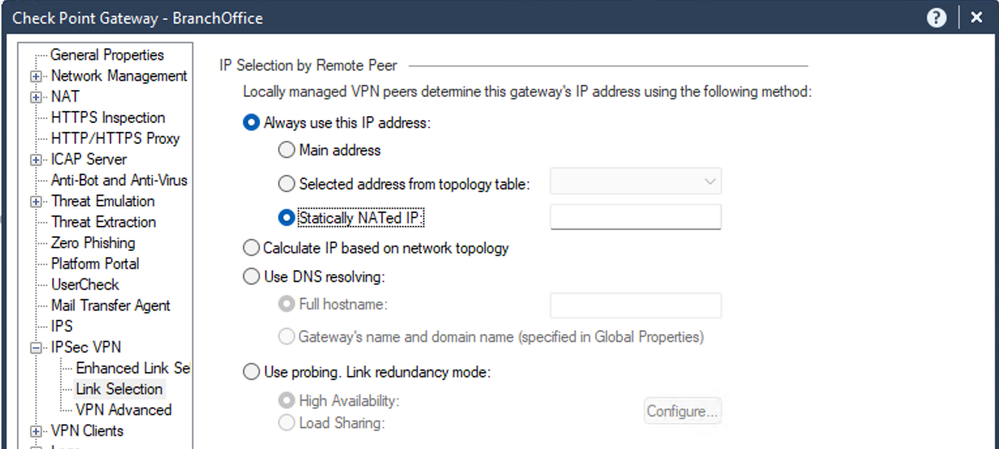Close the Check Point Gateway dialog
This screenshot has width=999, height=449.
[x=976, y=18]
